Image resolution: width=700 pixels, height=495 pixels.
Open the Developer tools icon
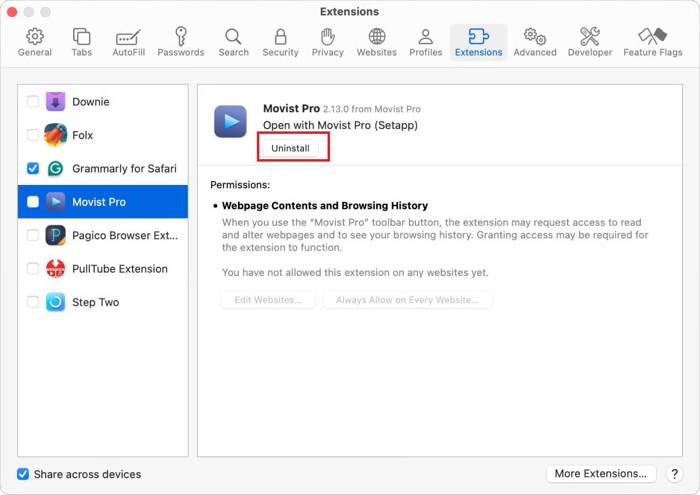(x=590, y=37)
